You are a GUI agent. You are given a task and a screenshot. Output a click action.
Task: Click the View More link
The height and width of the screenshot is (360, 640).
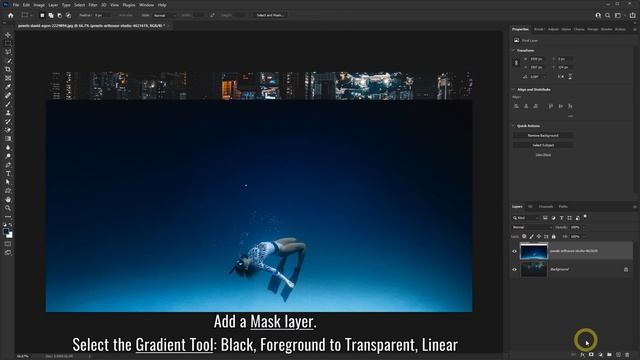[543, 155]
